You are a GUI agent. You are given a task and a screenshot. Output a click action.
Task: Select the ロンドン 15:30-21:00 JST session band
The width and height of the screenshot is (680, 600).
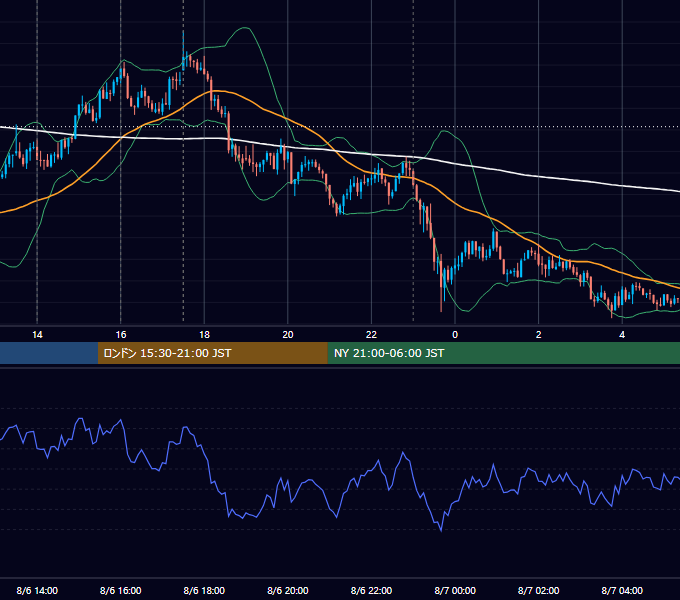tap(212, 353)
